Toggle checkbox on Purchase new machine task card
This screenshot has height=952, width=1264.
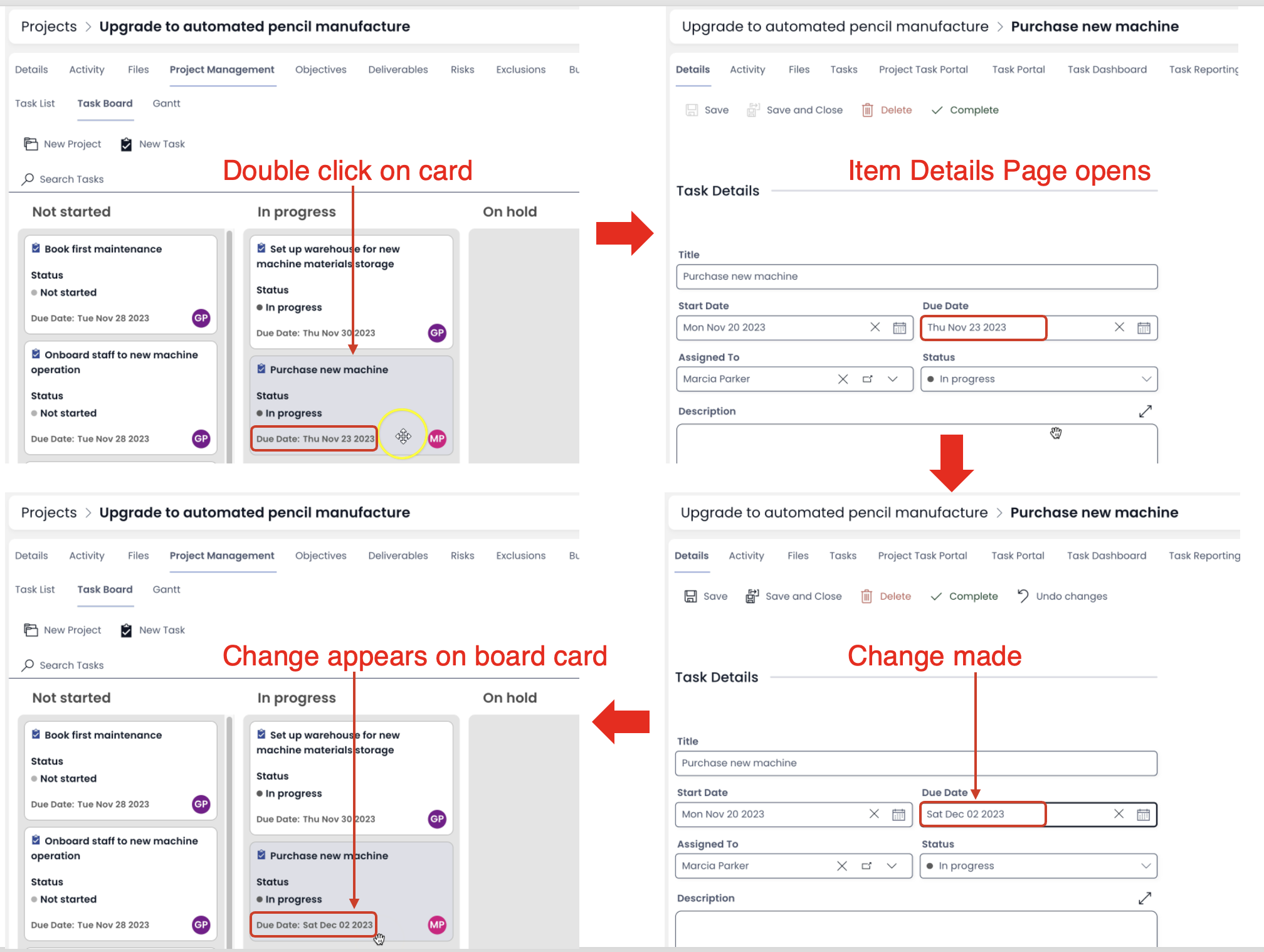(x=262, y=368)
